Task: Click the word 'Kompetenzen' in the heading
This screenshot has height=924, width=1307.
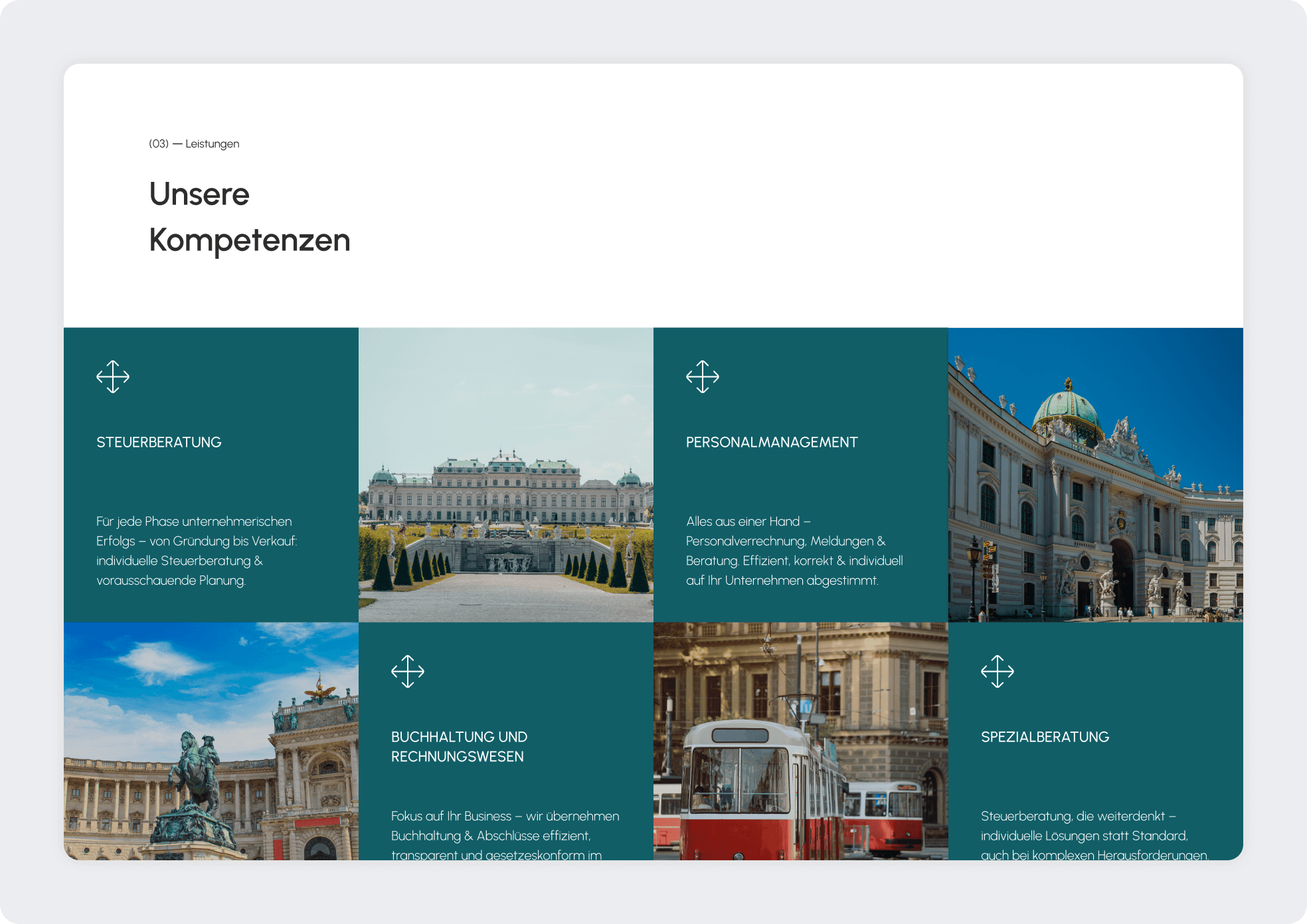Action: pyautogui.click(x=250, y=240)
